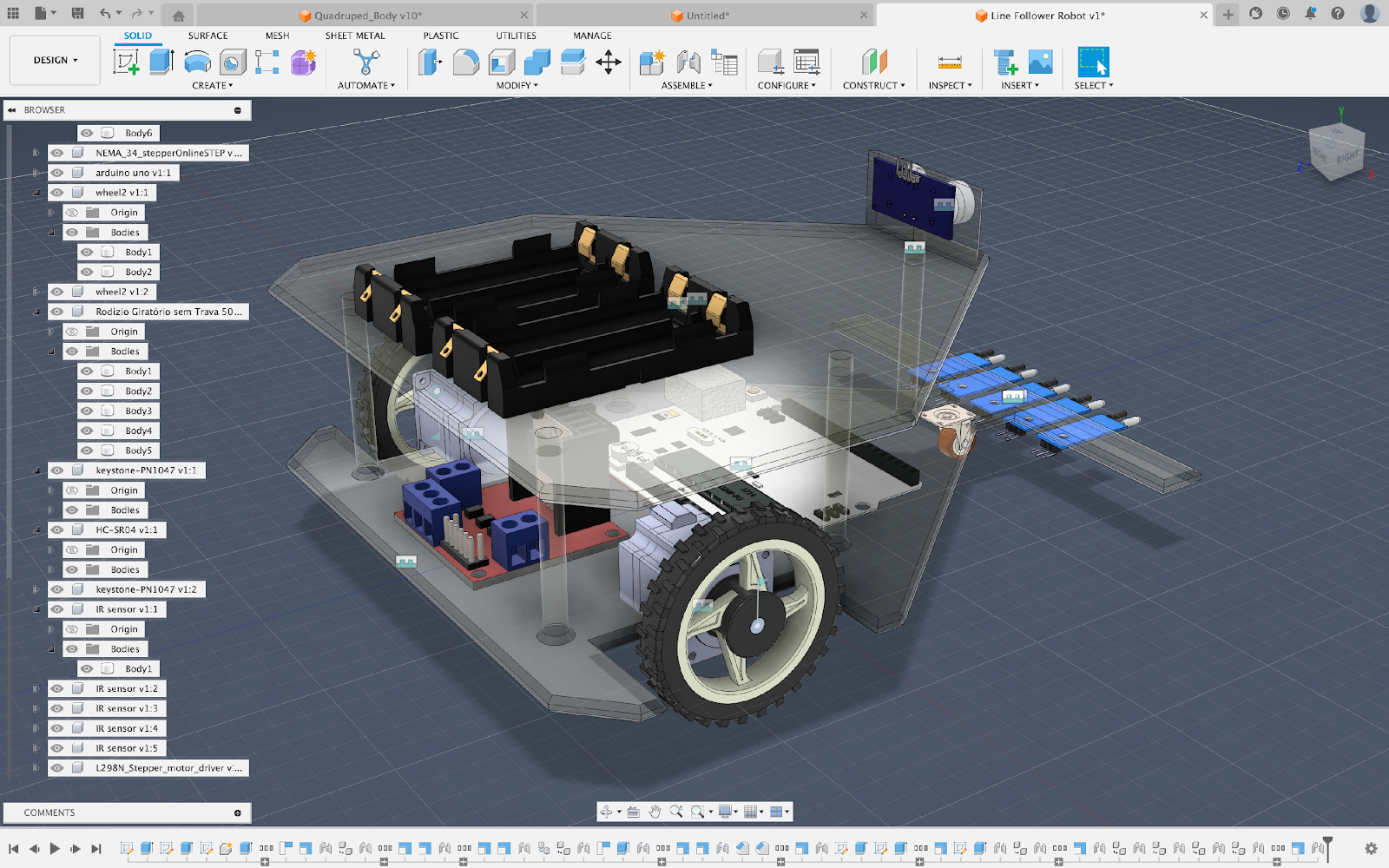Select the Fillet tool

(x=466, y=62)
